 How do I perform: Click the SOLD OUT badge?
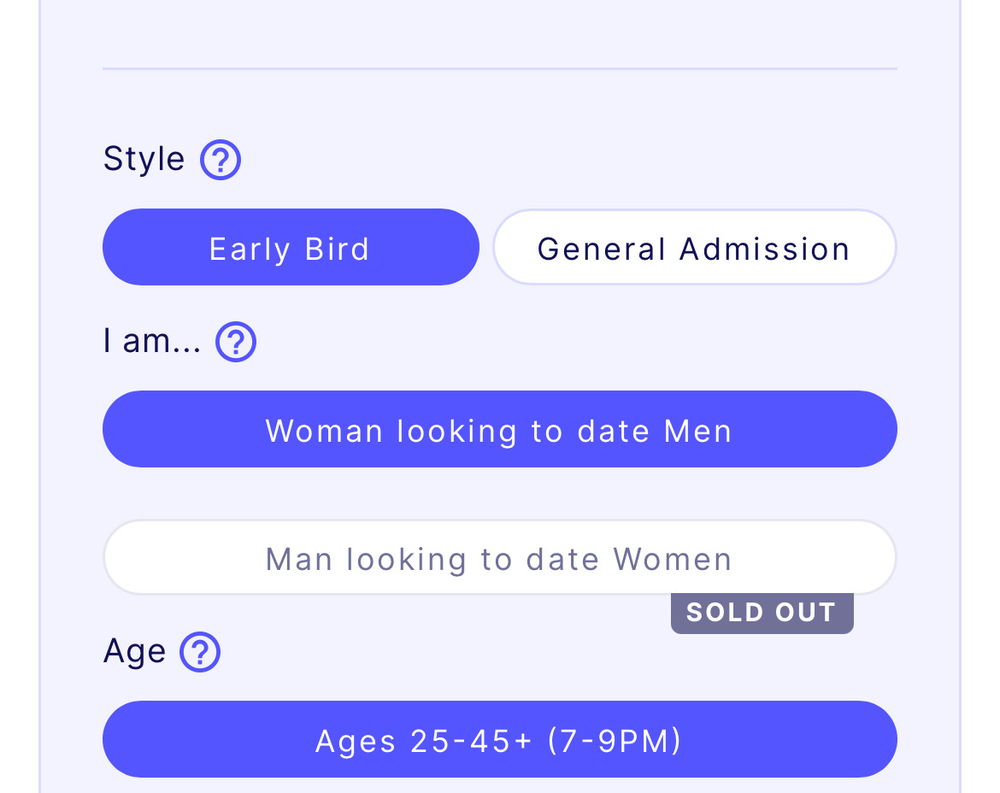pyautogui.click(x=762, y=612)
